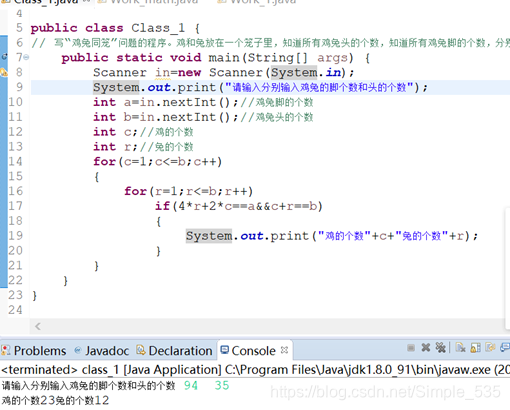
Task: Click 'for(r=1;r<=b;r++)' on line 16
Action: (189, 191)
